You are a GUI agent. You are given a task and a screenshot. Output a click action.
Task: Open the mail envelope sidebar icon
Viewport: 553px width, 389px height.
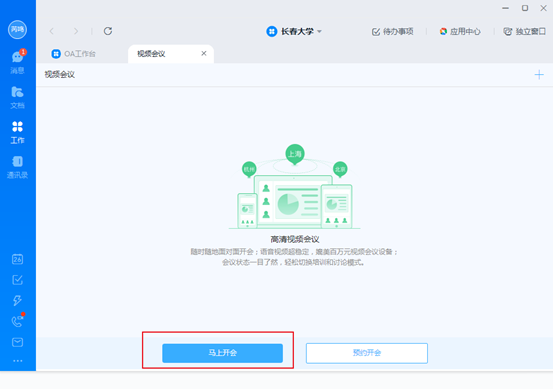17,342
